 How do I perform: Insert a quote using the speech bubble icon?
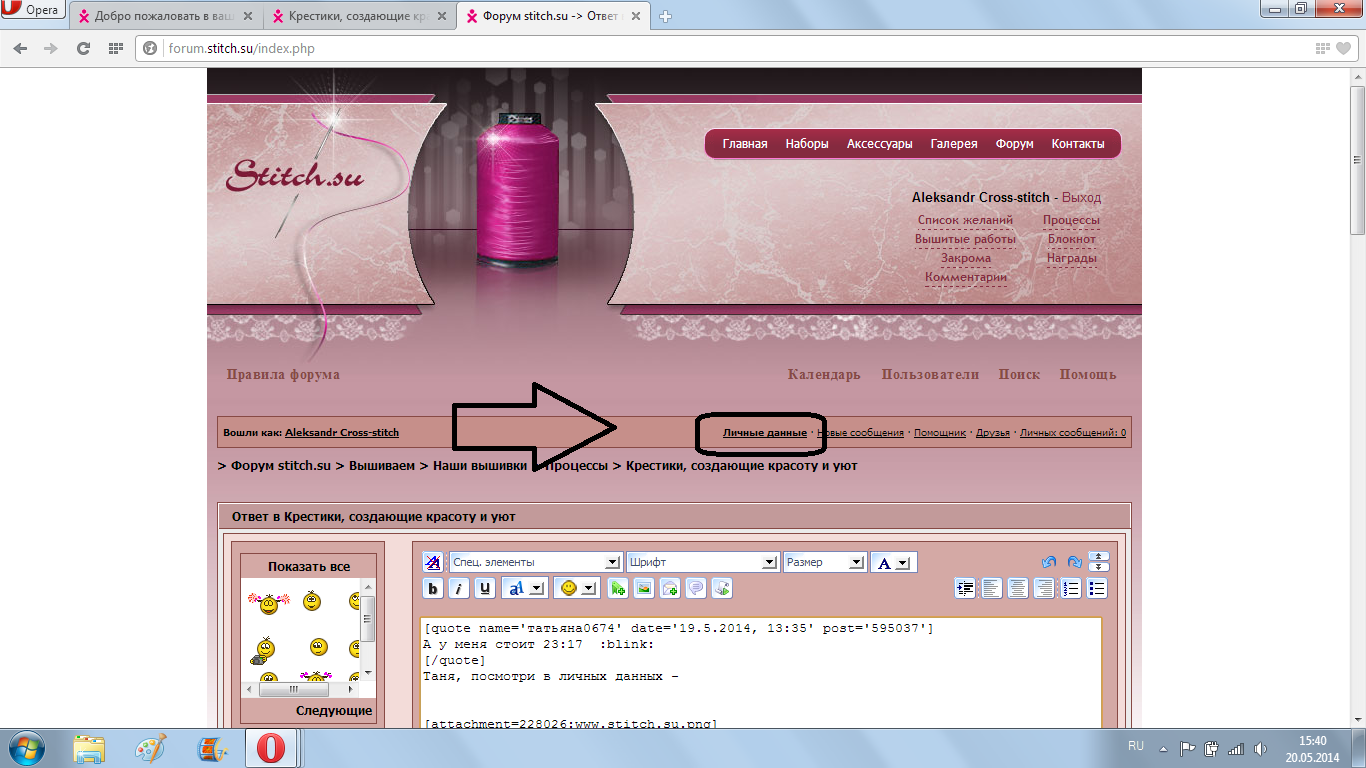click(696, 588)
